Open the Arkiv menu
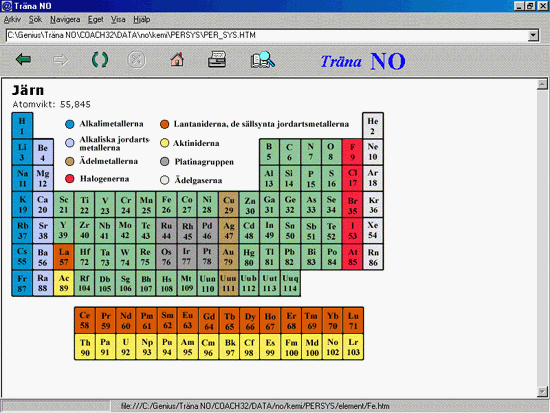 (x=12, y=20)
